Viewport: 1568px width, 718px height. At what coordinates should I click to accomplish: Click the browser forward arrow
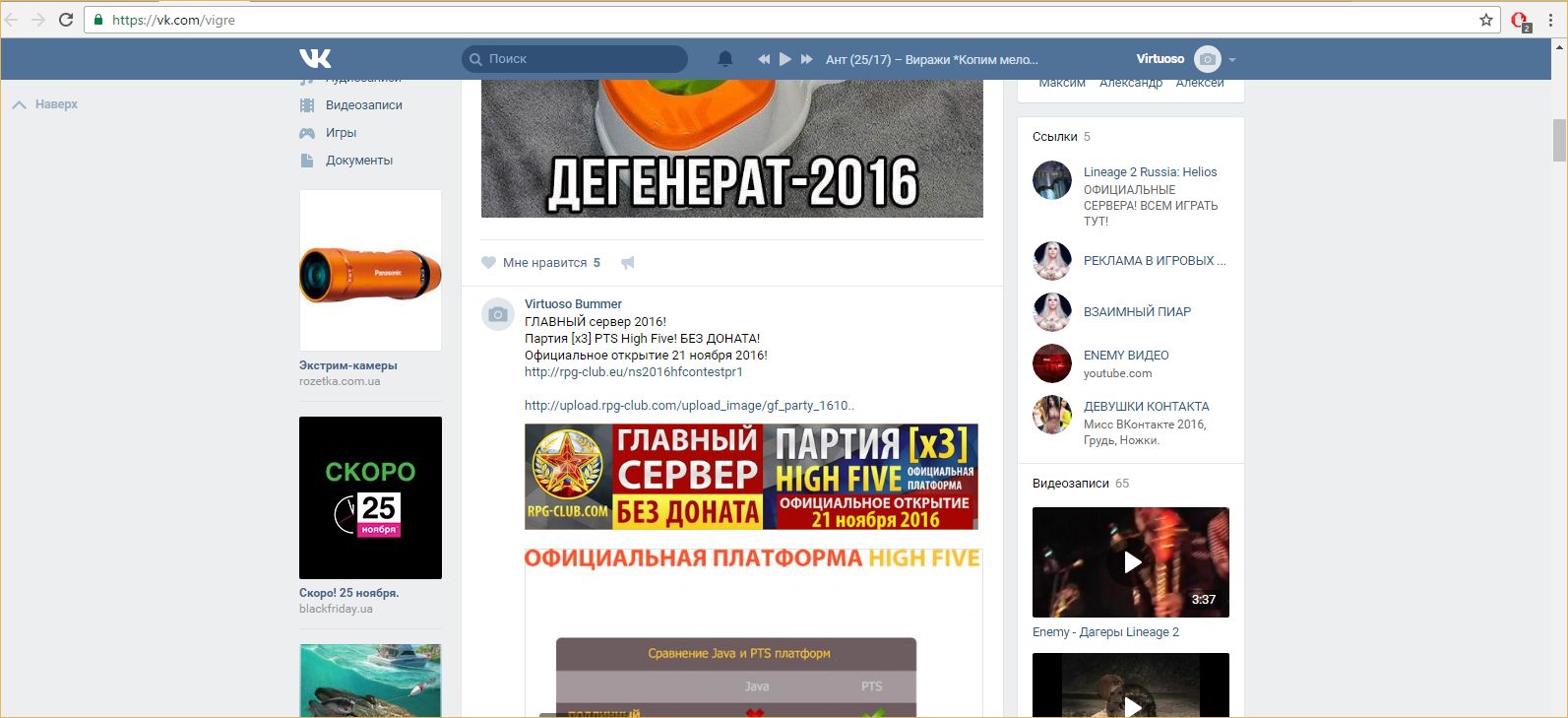click(39, 20)
